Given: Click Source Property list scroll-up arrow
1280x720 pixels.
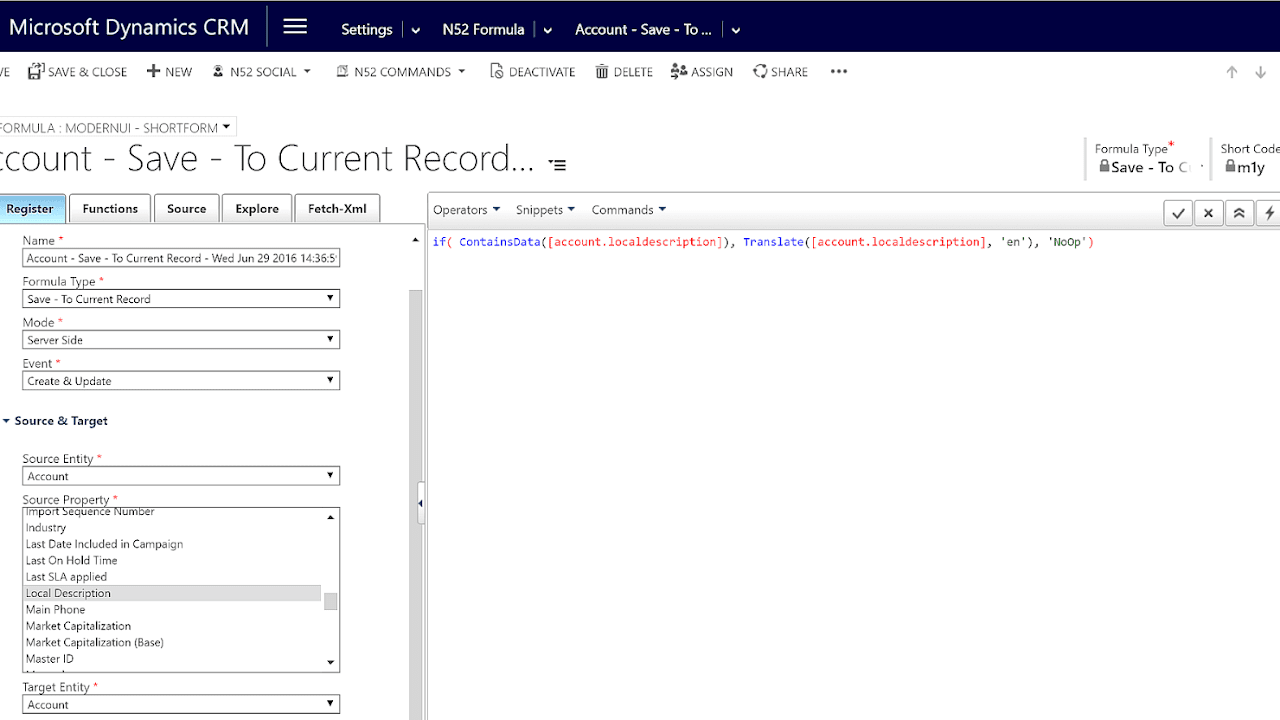Looking at the screenshot, I should (x=331, y=517).
